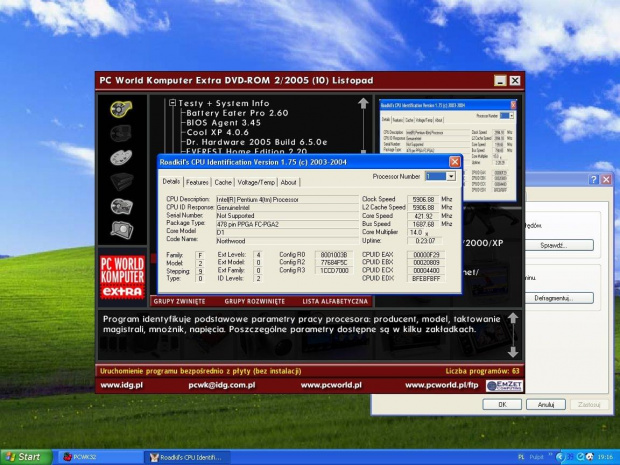Click the CPU Identification screenshot thumbnail preview
Screen dimensions: 620x465
click(448, 150)
